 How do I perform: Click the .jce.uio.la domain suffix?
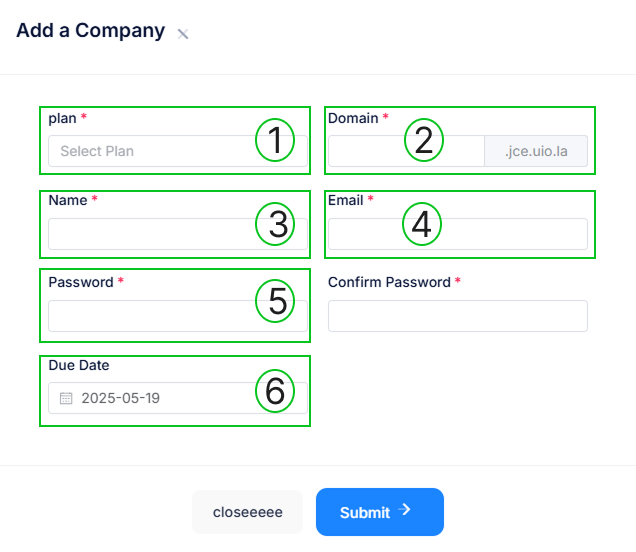click(535, 151)
